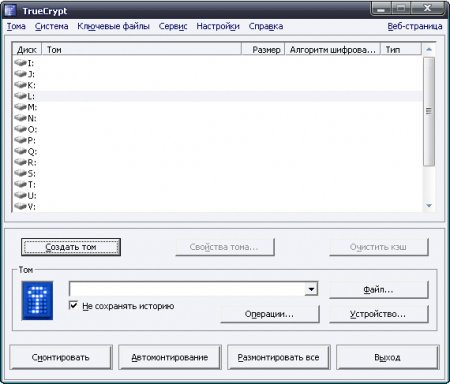Select the drive U: icon

(x=20, y=195)
